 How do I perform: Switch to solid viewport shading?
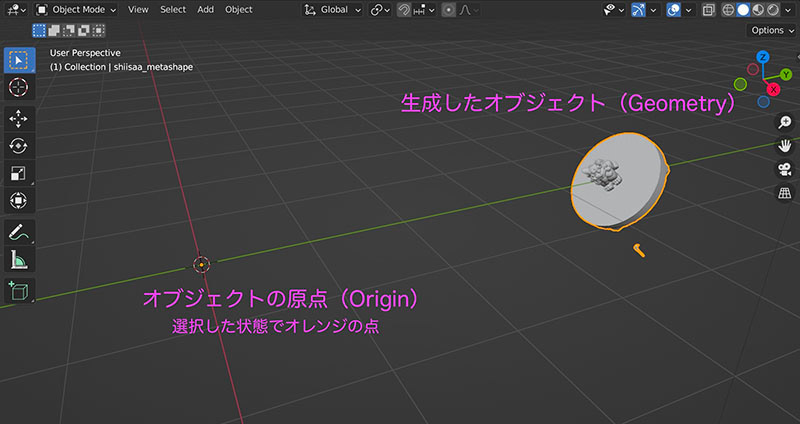(743, 10)
